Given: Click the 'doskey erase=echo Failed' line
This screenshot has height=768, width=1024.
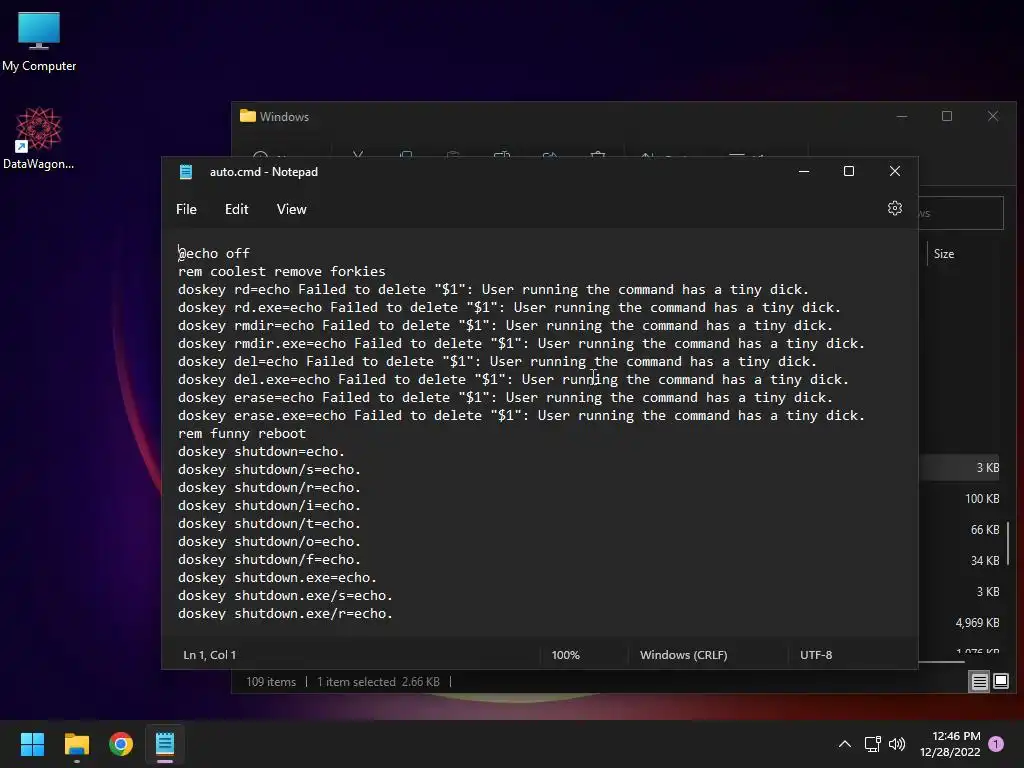Looking at the screenshot, I should 505,398.
